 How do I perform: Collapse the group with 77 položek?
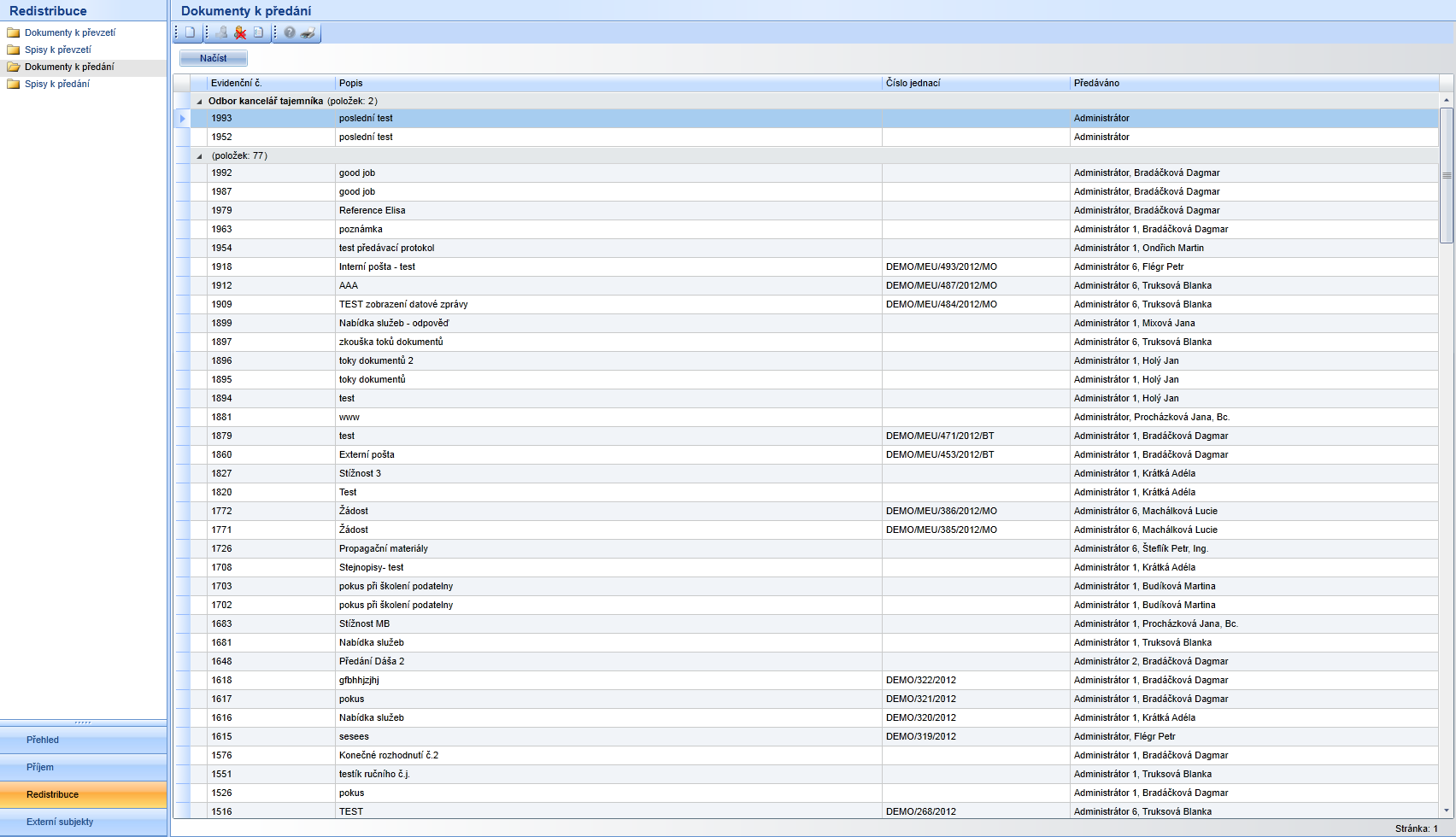[x=200, y=155]
